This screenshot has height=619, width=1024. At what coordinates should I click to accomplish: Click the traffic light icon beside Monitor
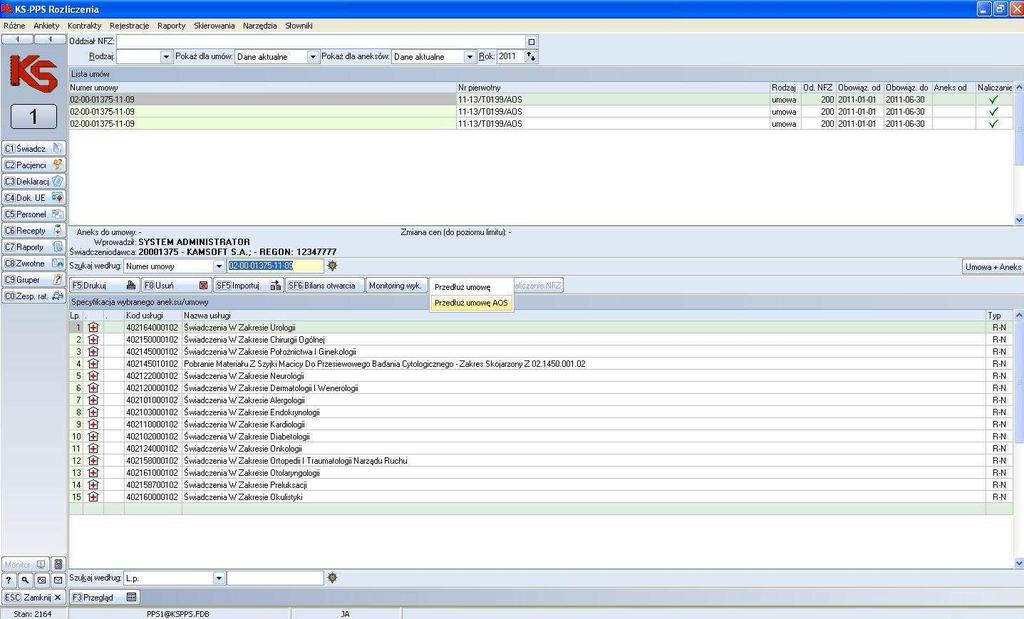[x=58, y=564]
